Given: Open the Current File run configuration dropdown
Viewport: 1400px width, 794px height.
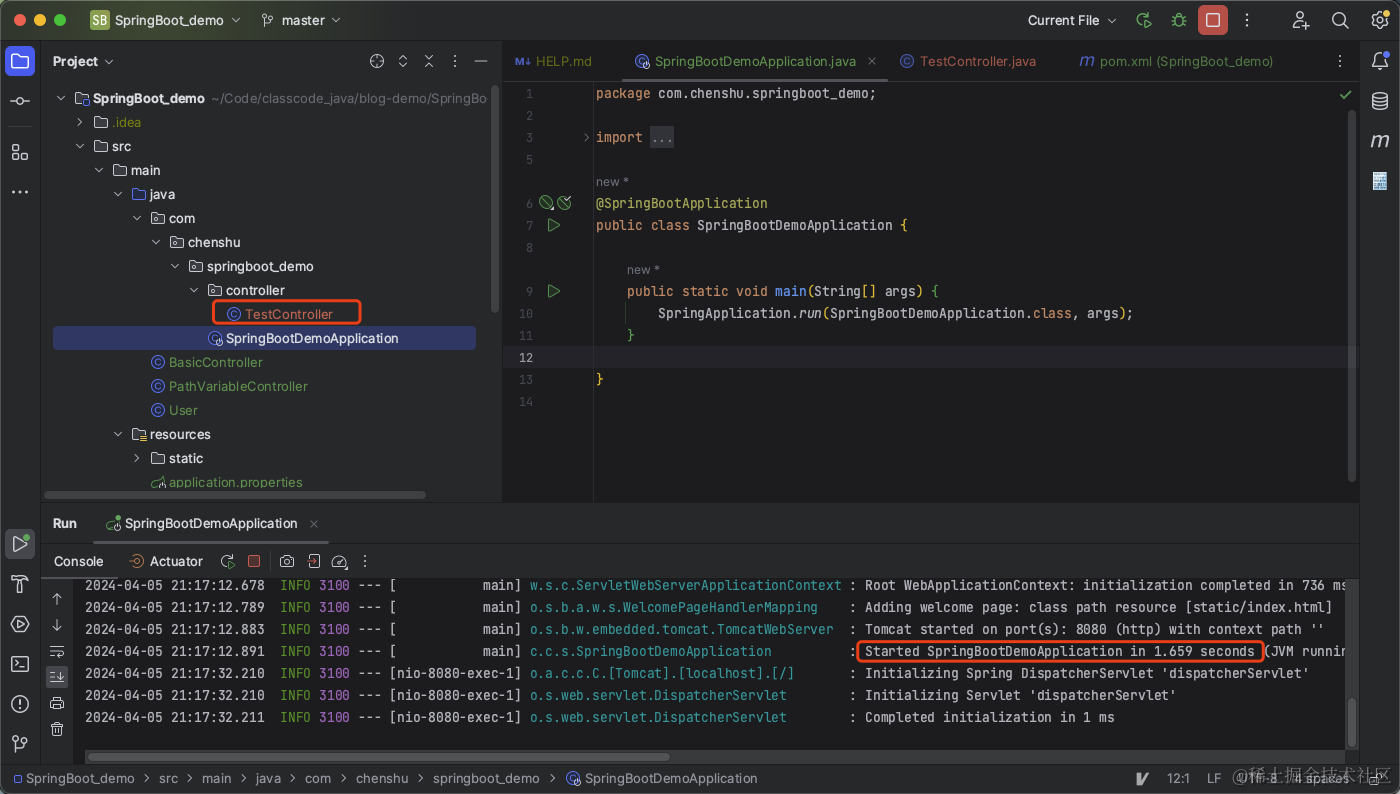Looking at the screenshot, I should click(x=1072, y=20).
